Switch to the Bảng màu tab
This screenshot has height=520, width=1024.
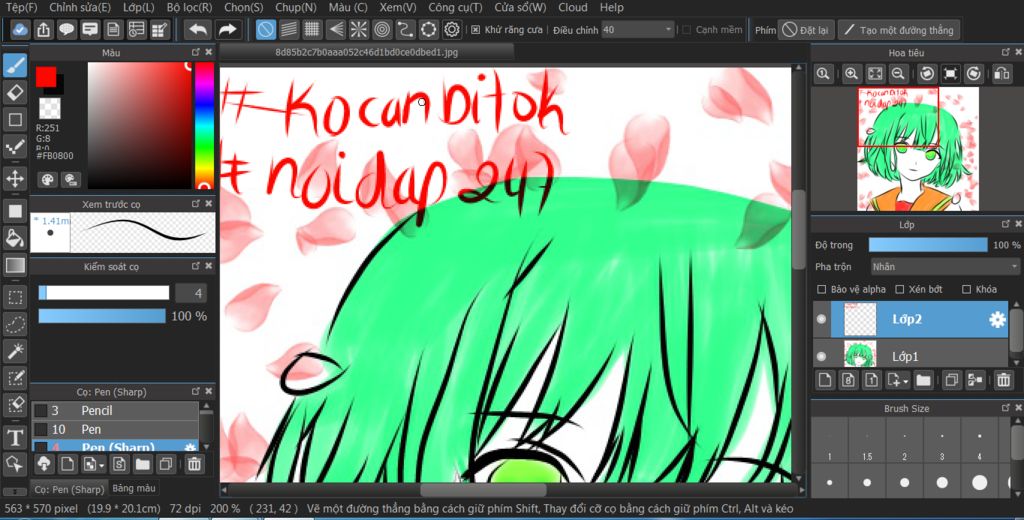(x=134, y=488)
